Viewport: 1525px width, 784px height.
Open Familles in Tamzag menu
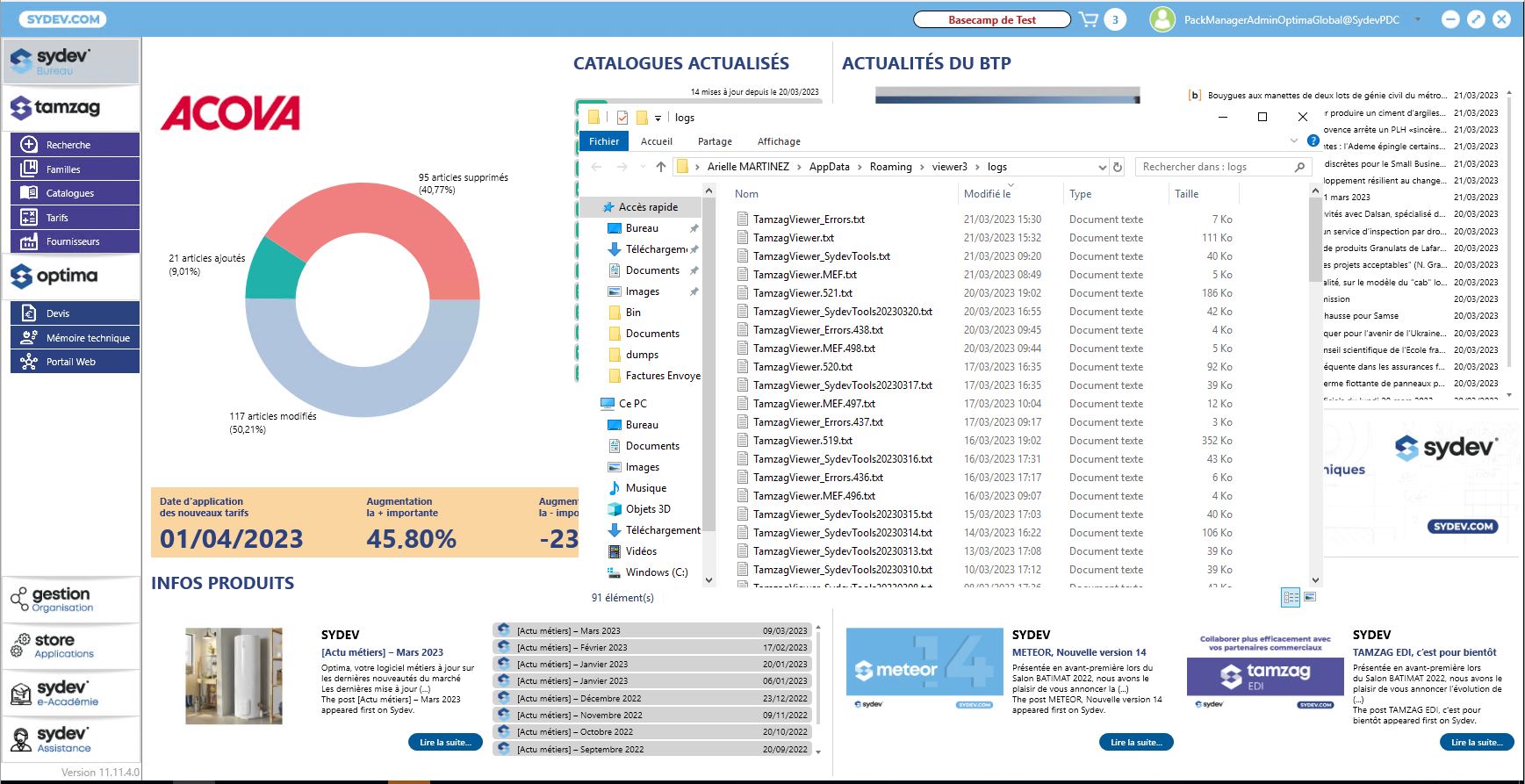tap(76, 169)
